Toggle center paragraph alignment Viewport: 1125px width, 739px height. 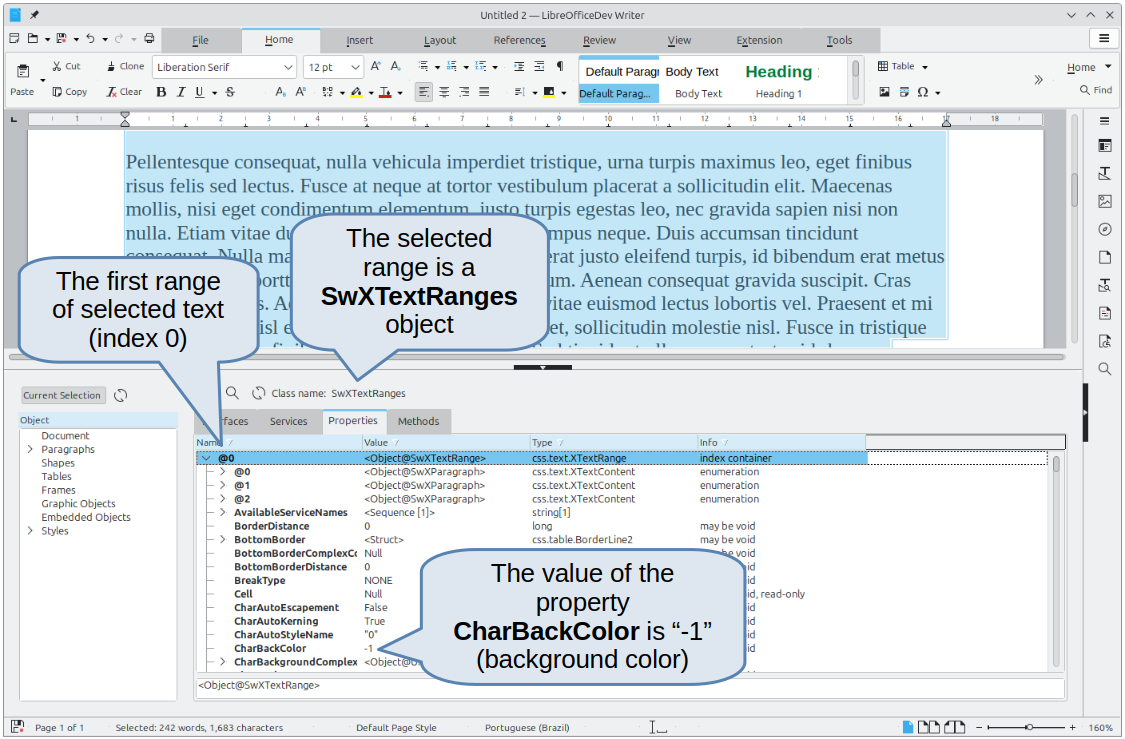(444, 91)
